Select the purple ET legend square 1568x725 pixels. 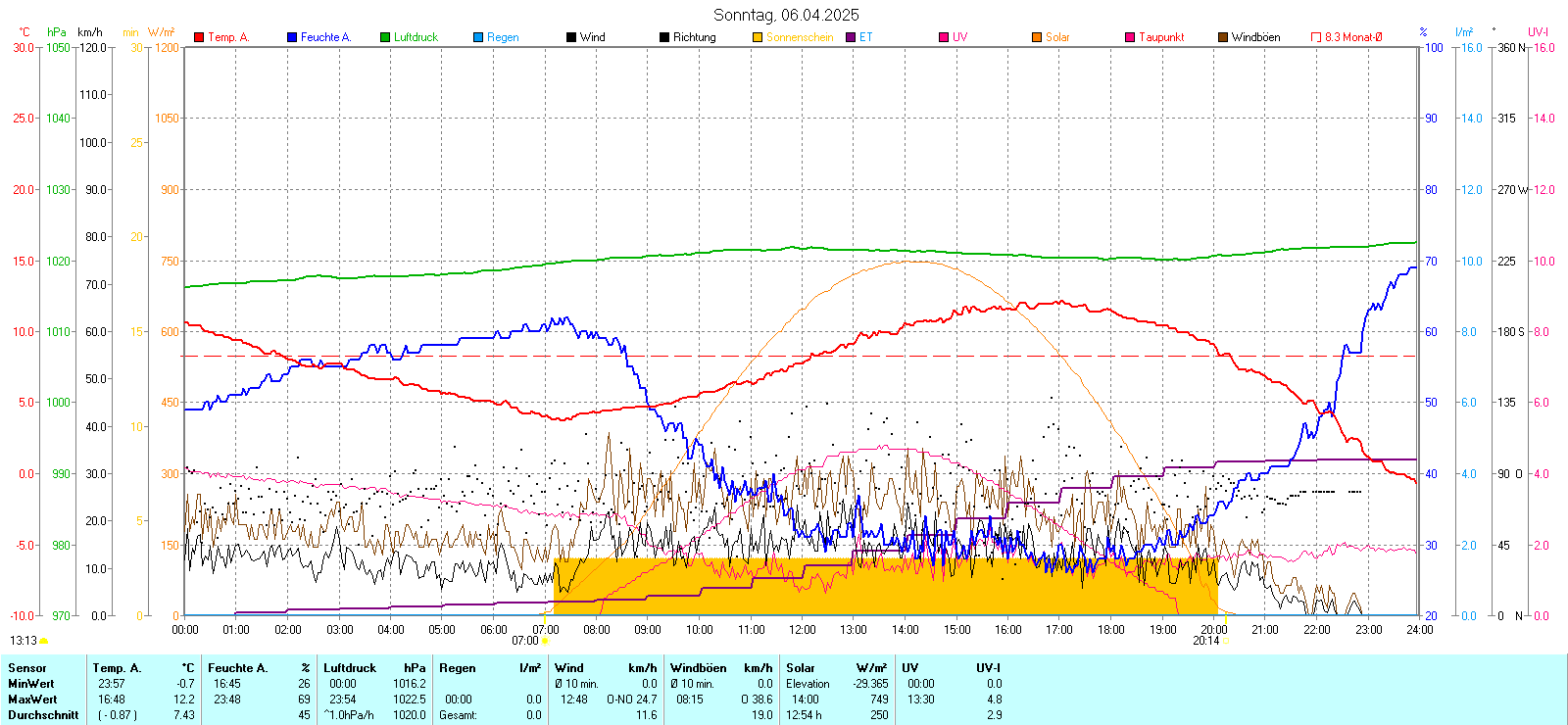851,37
